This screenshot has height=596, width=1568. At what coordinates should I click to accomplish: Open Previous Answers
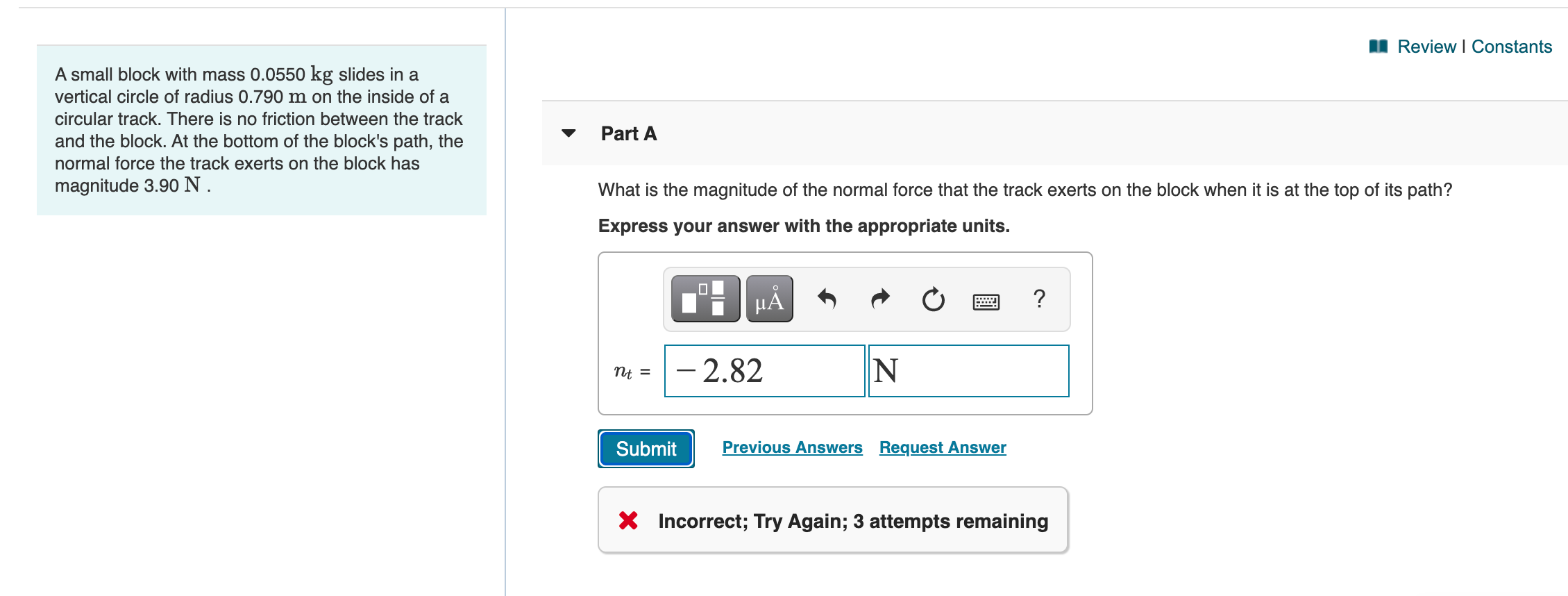(x=791, y=447)
